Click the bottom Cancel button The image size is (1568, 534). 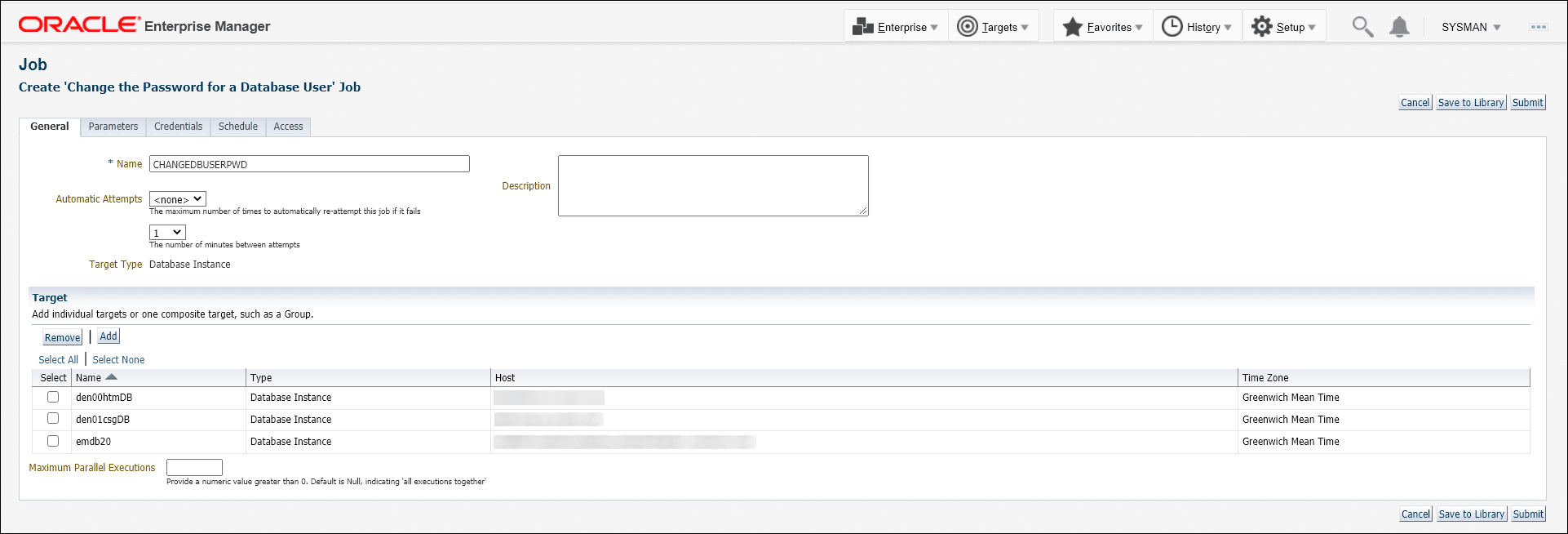tap(1415, 514)
